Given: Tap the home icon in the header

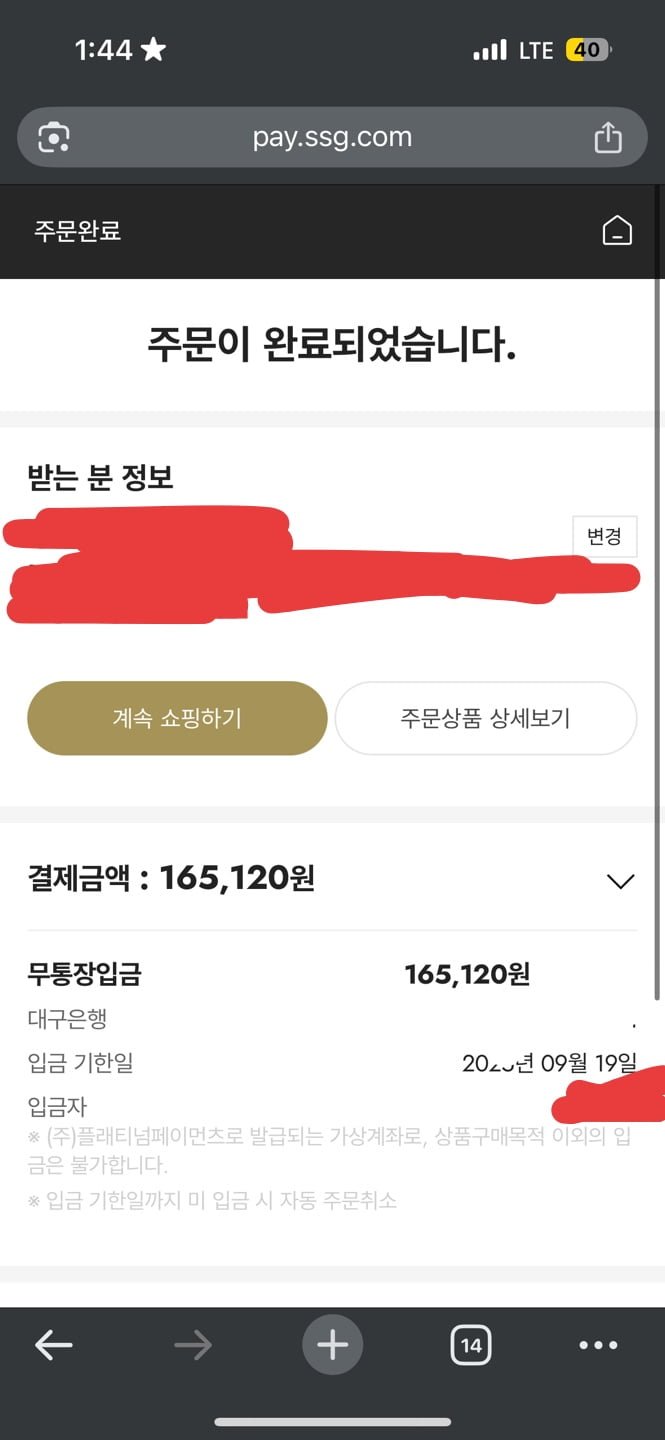Looking at the screenshot, I should click(617, 231).
